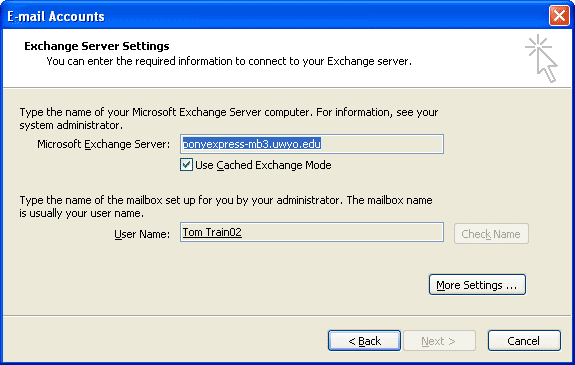Click the User Name field
Screen dimensions: 575x365
(312, 232)
